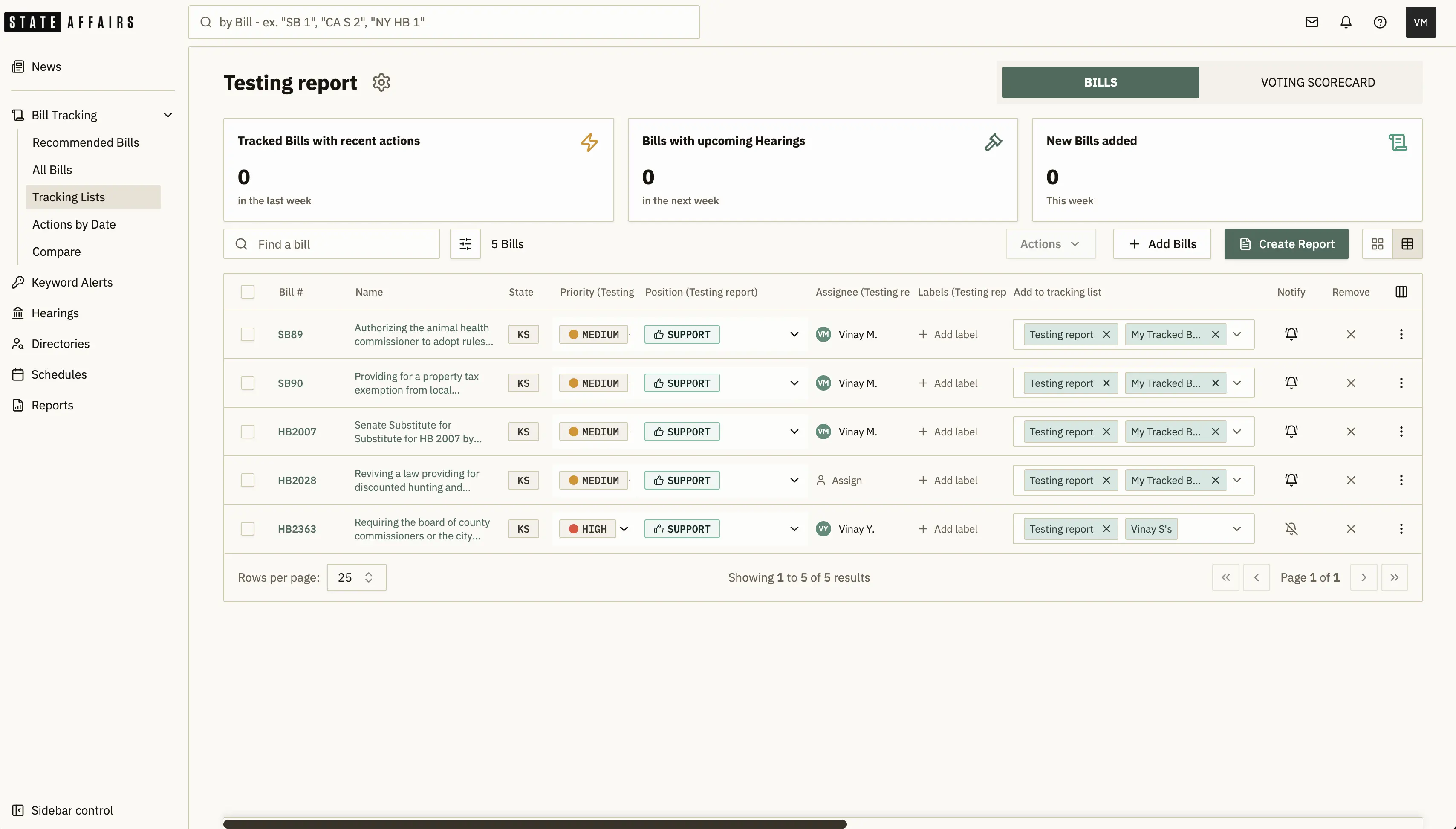Click the Add Bills button
1456x829 pixels.
tap(1162, 244)
